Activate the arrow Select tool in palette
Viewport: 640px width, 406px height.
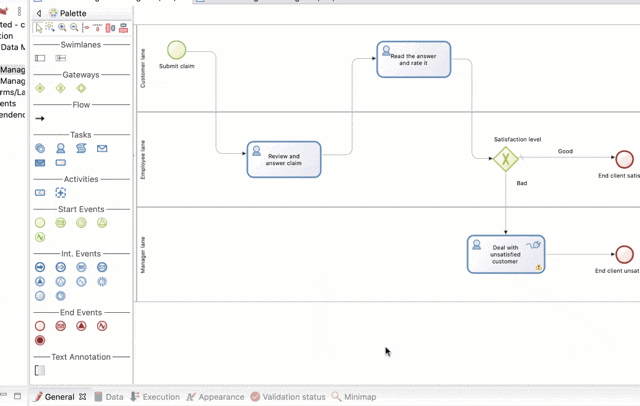39,28
